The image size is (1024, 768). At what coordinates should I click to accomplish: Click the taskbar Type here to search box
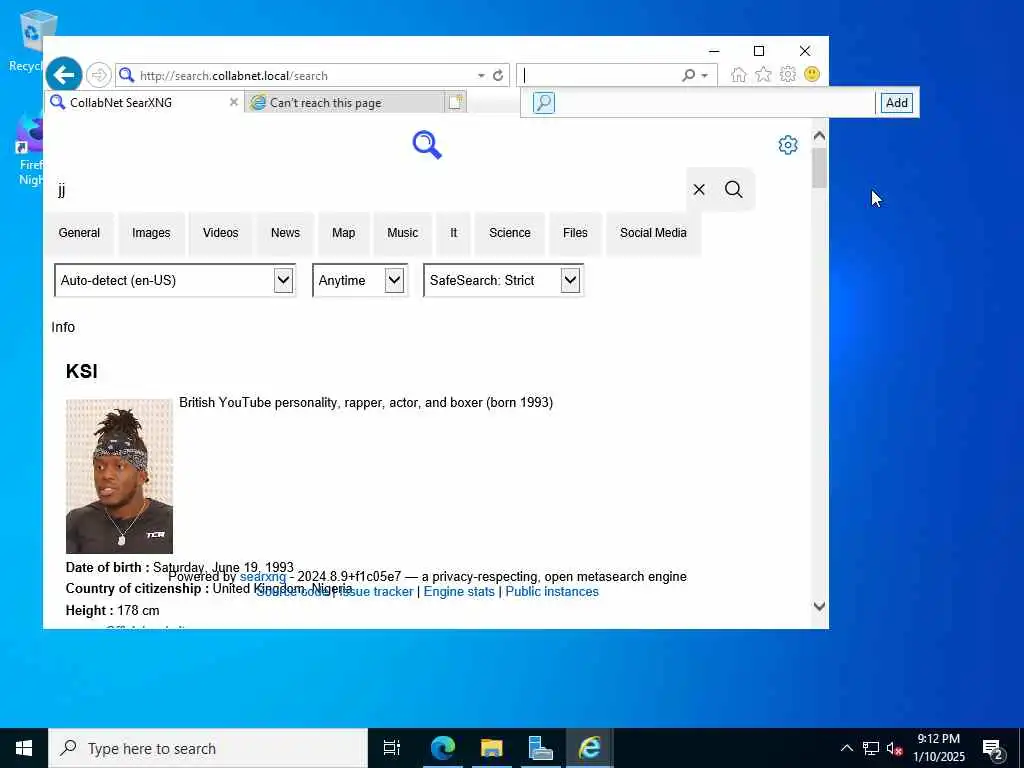tap(208, 748)
